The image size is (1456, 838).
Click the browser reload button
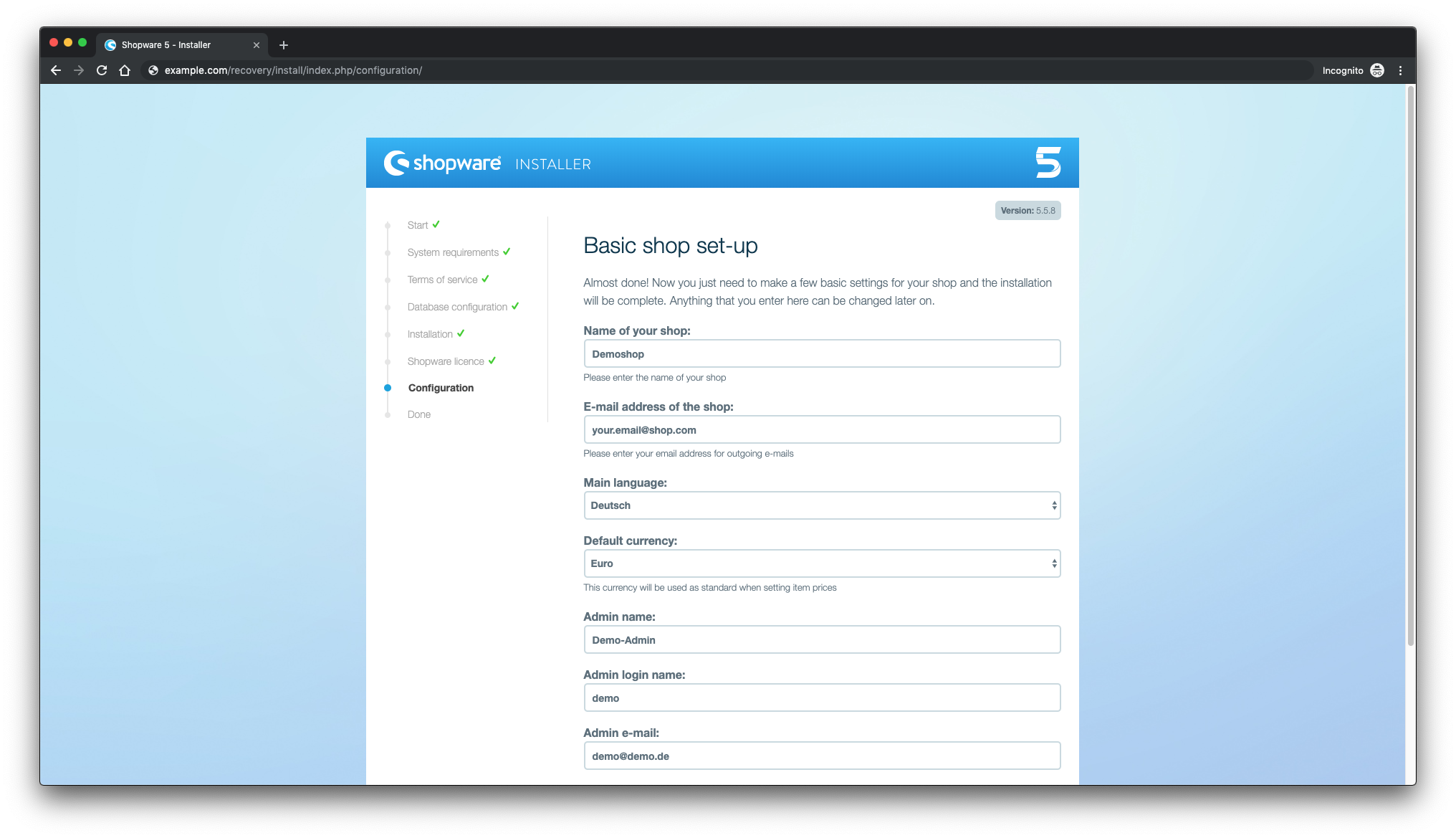click(101, 70)
